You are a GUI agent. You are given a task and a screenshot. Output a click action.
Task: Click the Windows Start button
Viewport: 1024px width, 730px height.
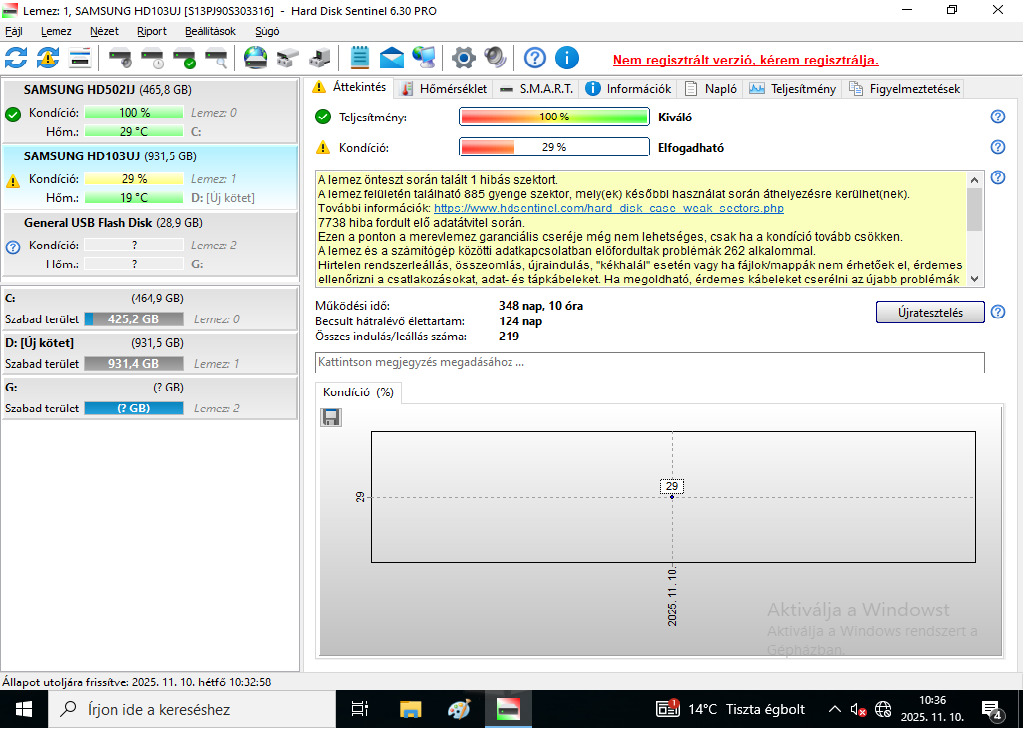[24, 709]
